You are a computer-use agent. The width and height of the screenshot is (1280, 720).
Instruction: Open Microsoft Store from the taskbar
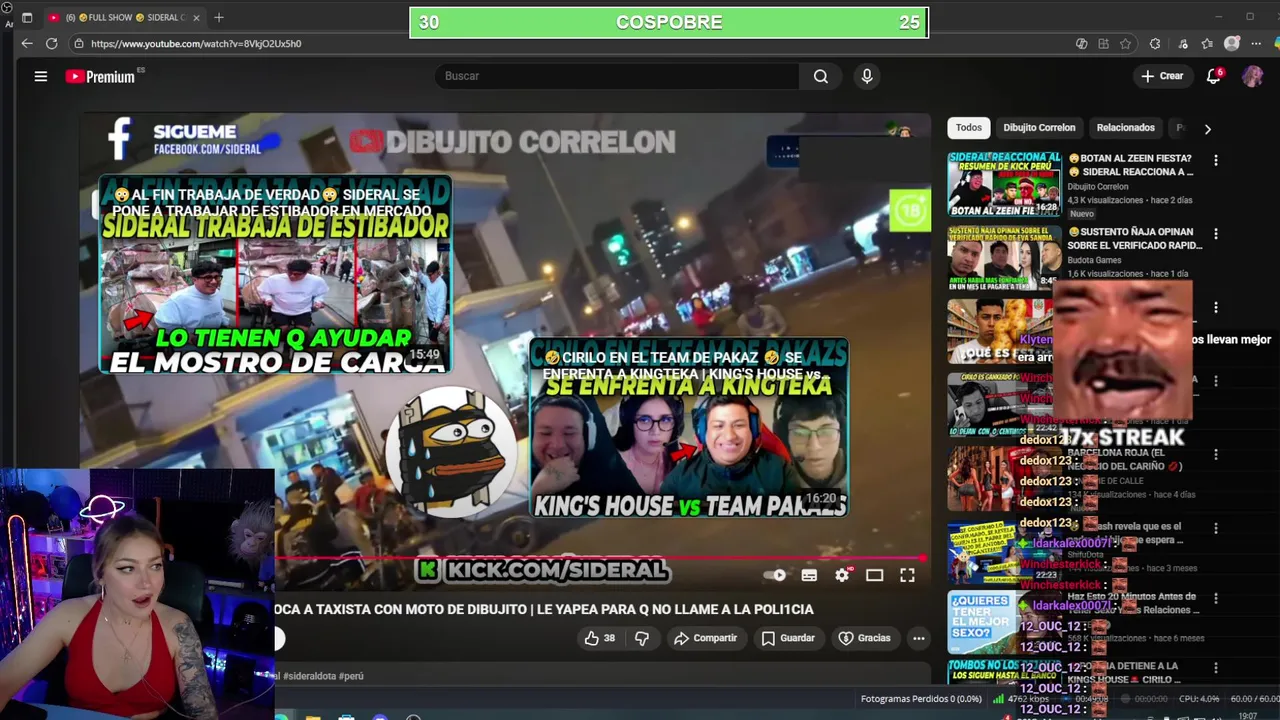pos(346,717)
